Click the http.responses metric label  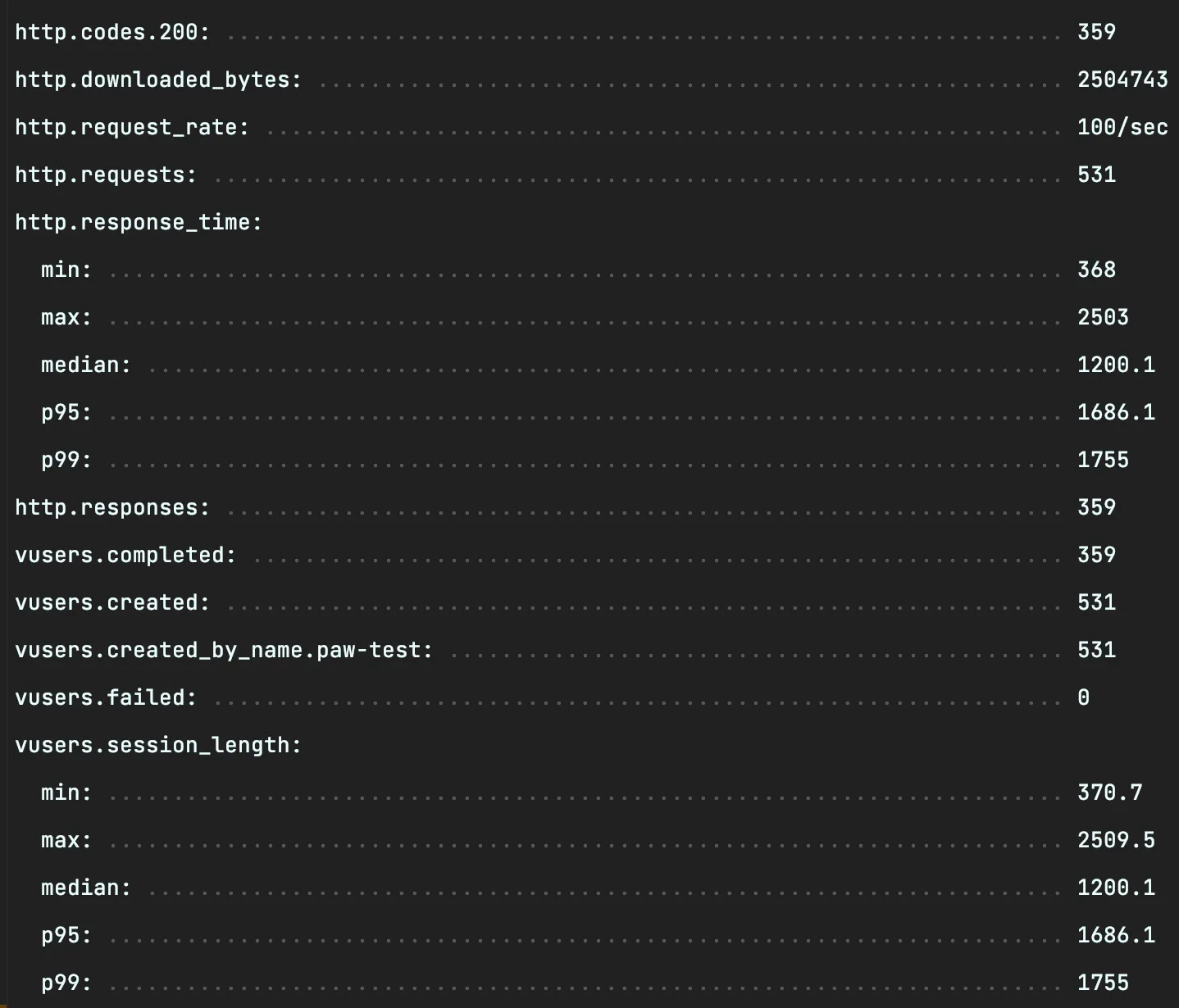pyautogui.click(x=112, y=507)
